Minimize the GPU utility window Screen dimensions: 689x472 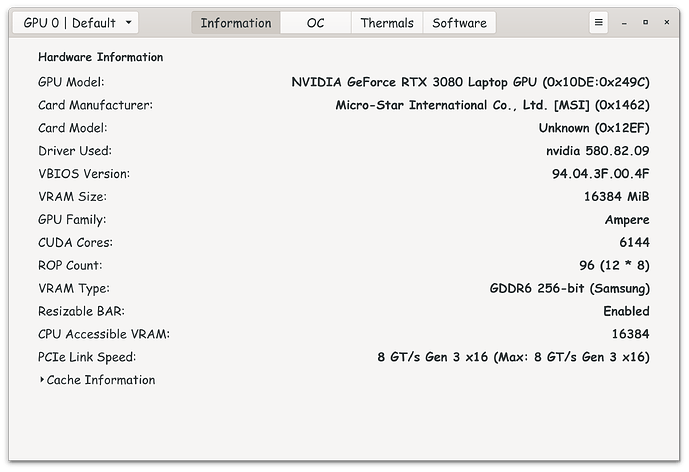point(625,22)
